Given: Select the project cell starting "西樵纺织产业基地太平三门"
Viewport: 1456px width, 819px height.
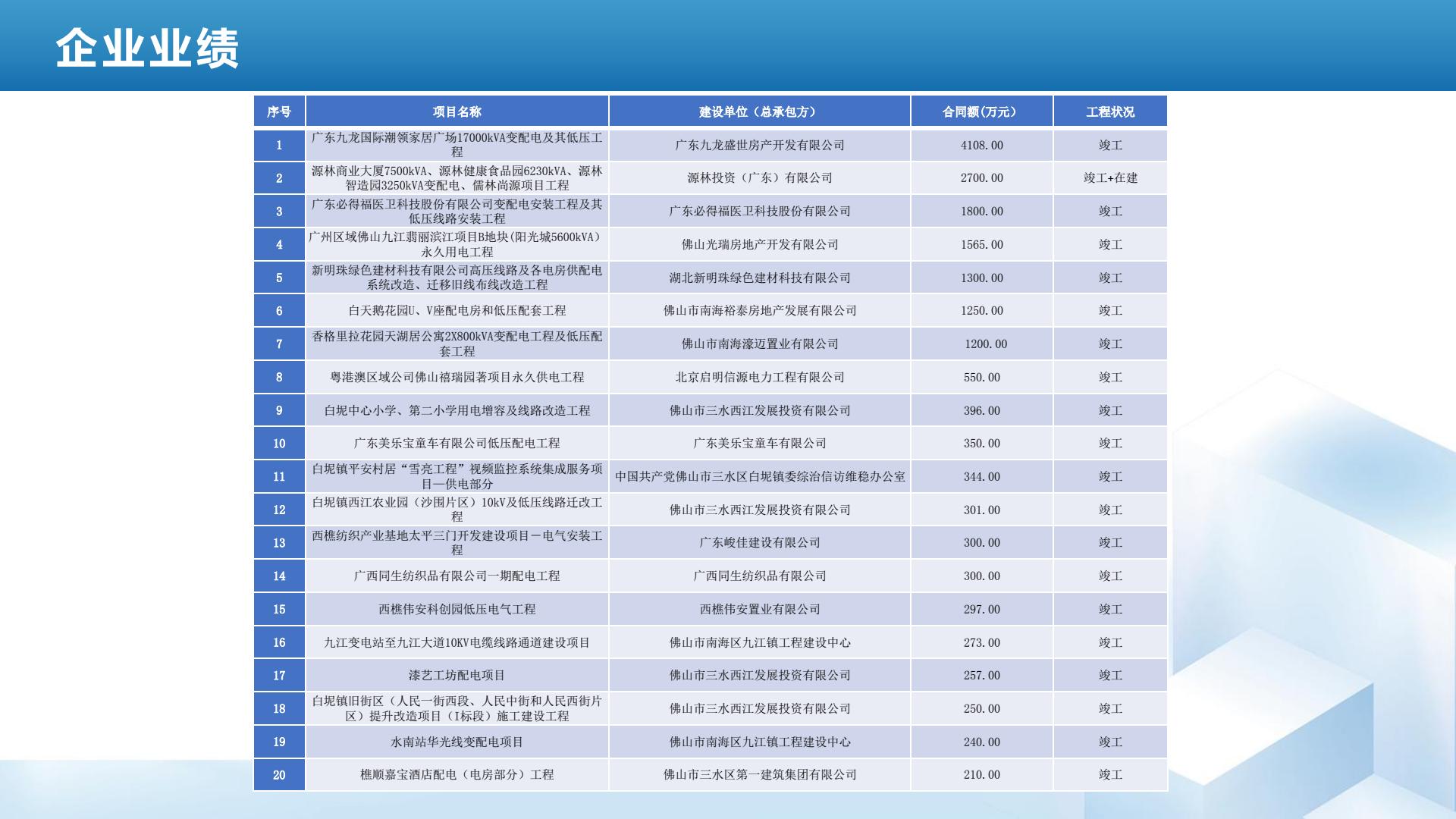Looking at the screenshot, I should tap(457, 542).
